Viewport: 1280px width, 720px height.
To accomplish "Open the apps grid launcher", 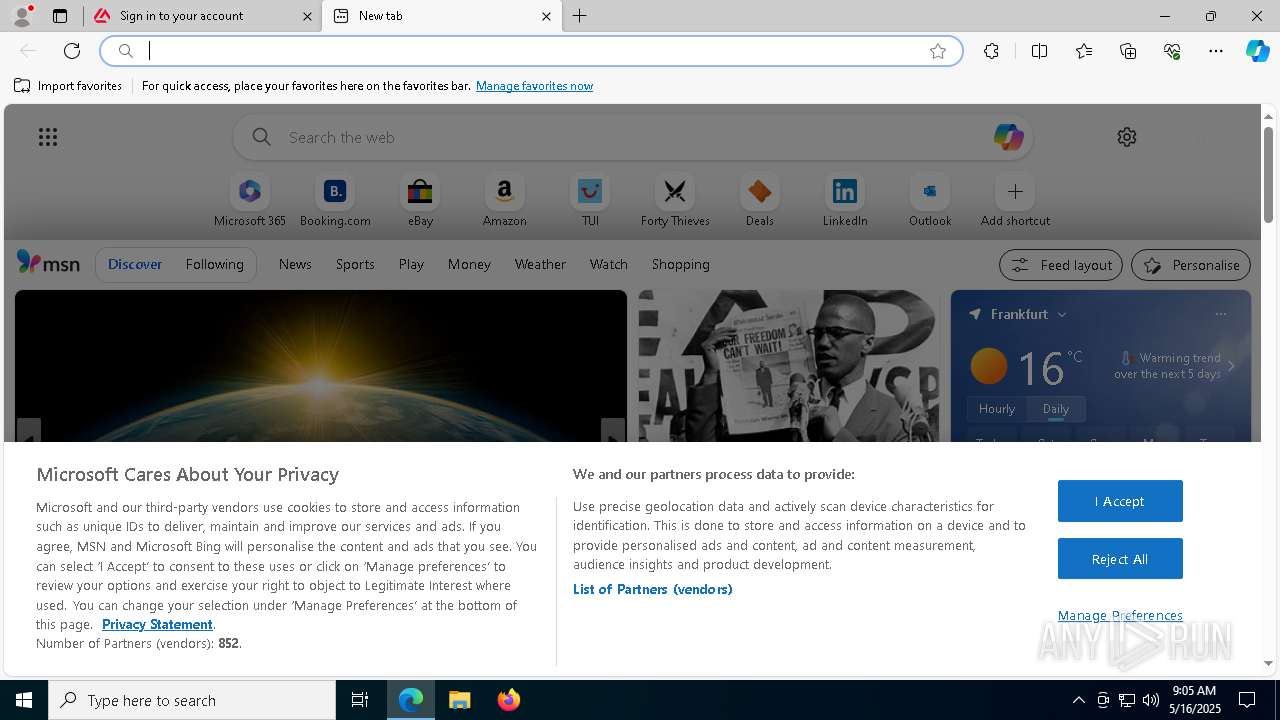I will tap(48, 137).
